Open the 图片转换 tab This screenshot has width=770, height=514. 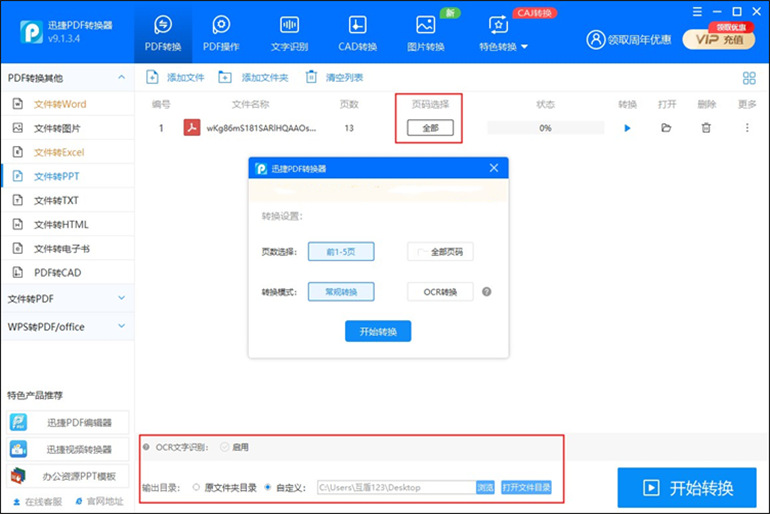(426, 33)
